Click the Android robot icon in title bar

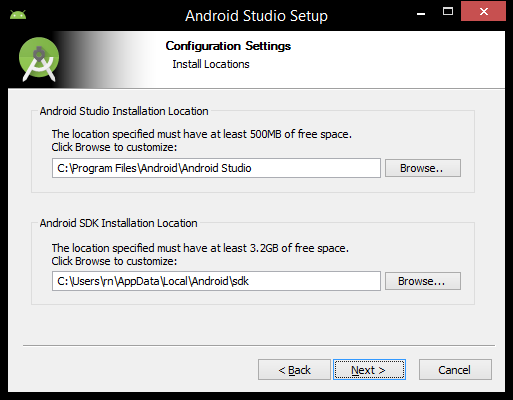tap(18, 15)
